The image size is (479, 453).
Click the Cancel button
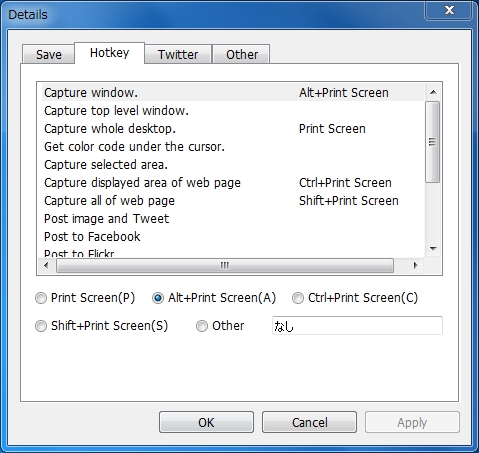coord(309,422)
